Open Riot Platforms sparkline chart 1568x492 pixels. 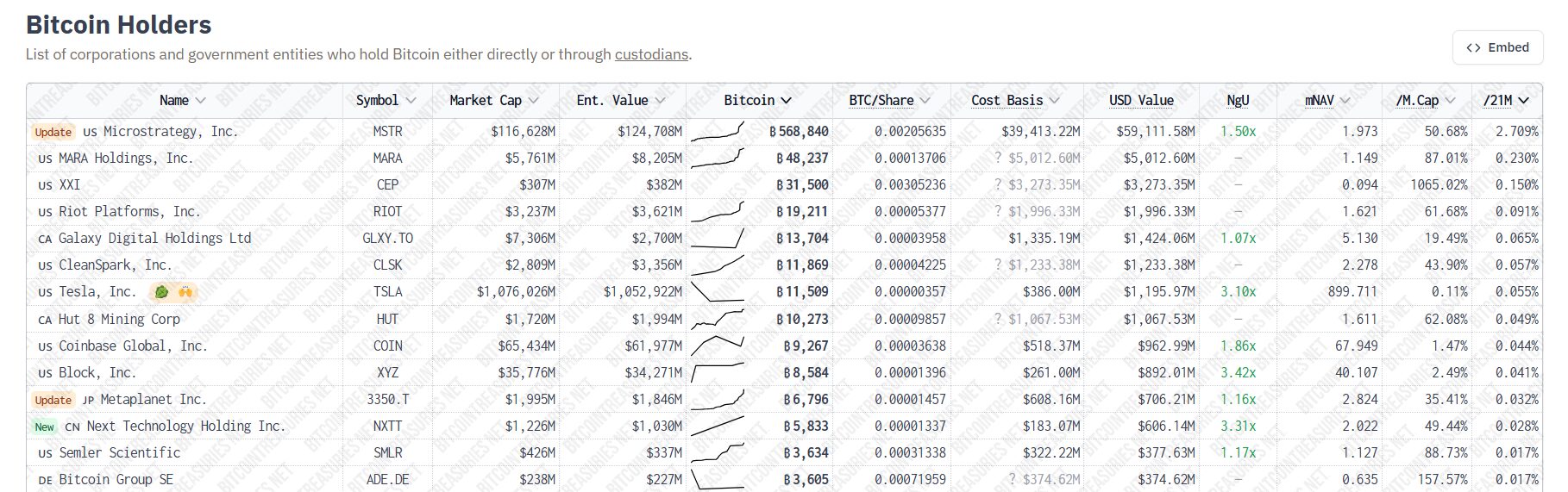point(717,211)
